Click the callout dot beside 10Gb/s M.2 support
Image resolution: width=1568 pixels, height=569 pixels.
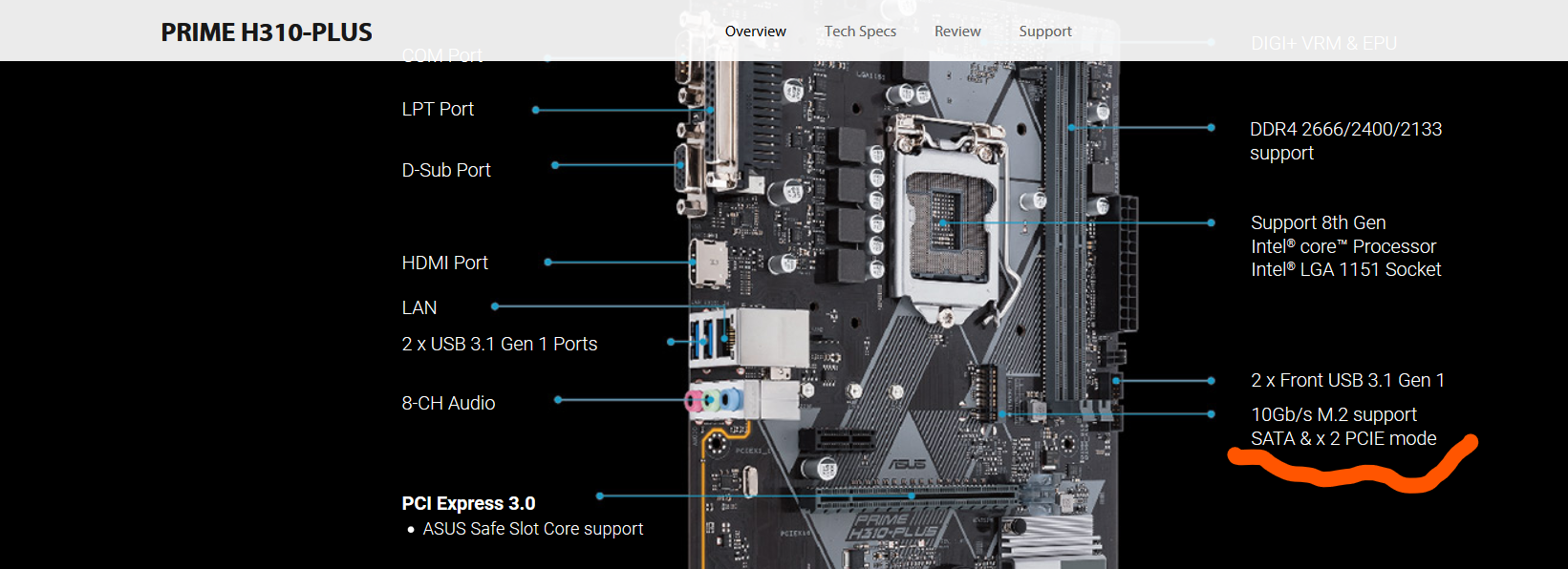pos(1211,414)
